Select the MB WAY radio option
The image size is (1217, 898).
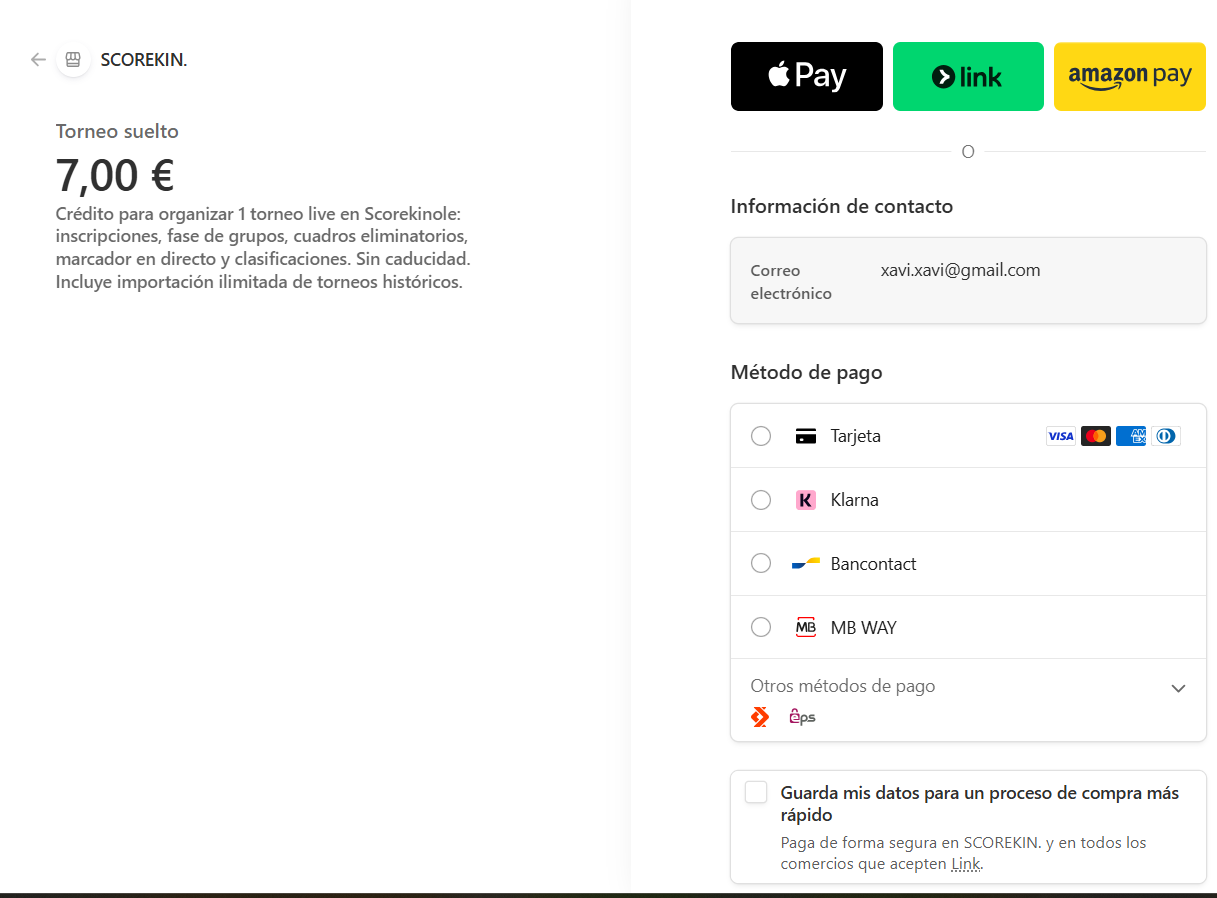761,628
